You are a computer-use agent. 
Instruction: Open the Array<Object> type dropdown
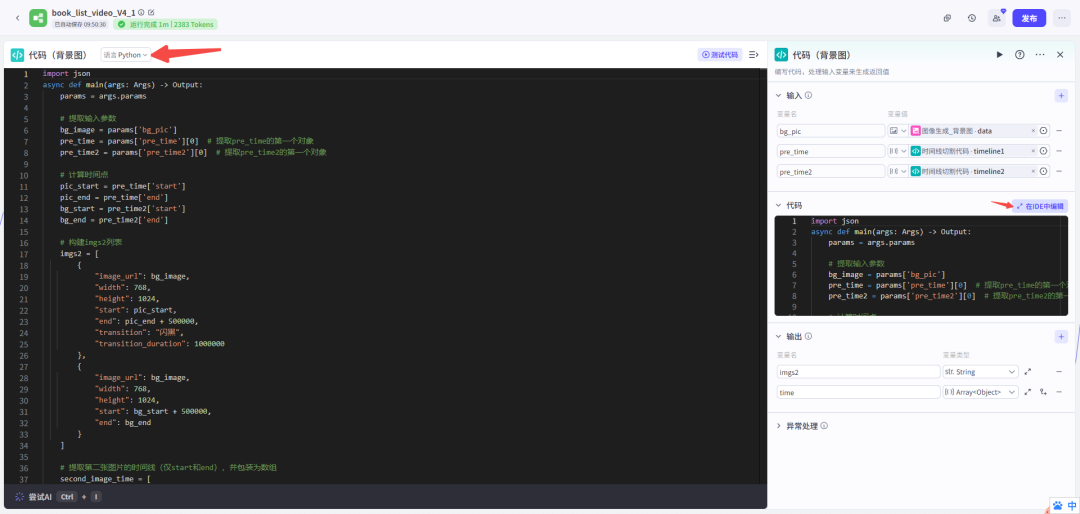pos(980,391)
